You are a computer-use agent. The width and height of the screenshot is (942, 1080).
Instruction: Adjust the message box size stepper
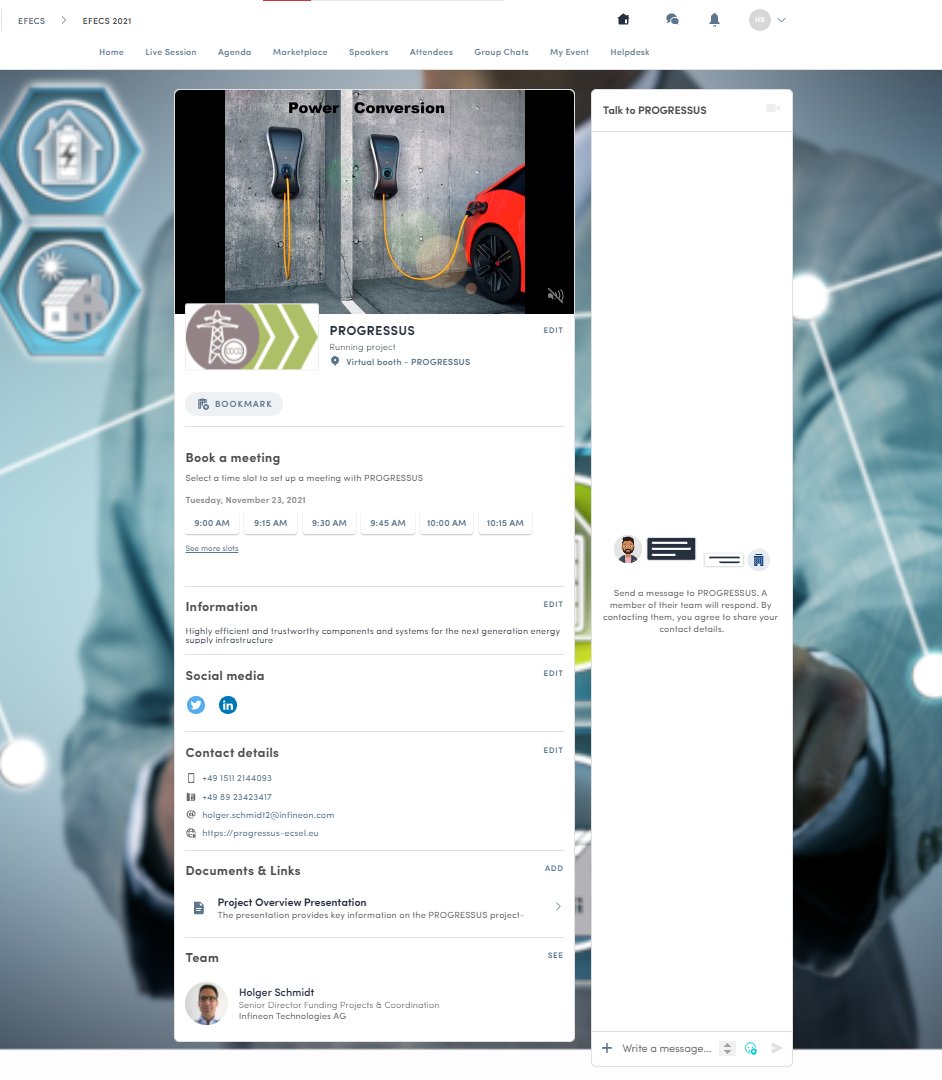click(x=726, y=1048)
